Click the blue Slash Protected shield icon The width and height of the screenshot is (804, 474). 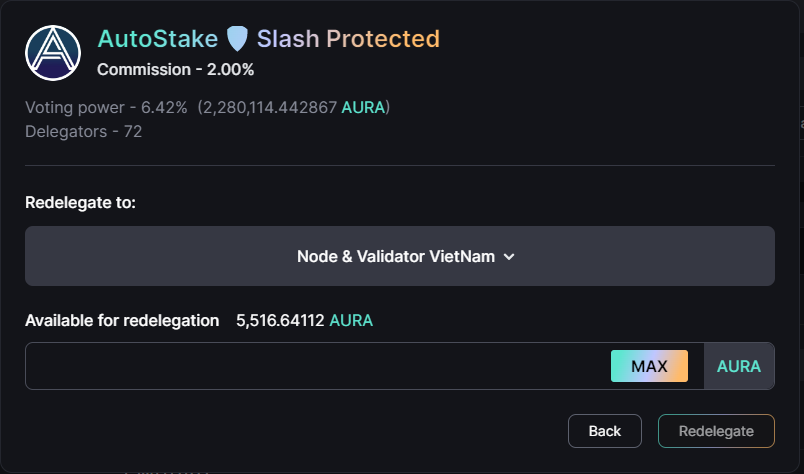(237, 39)
